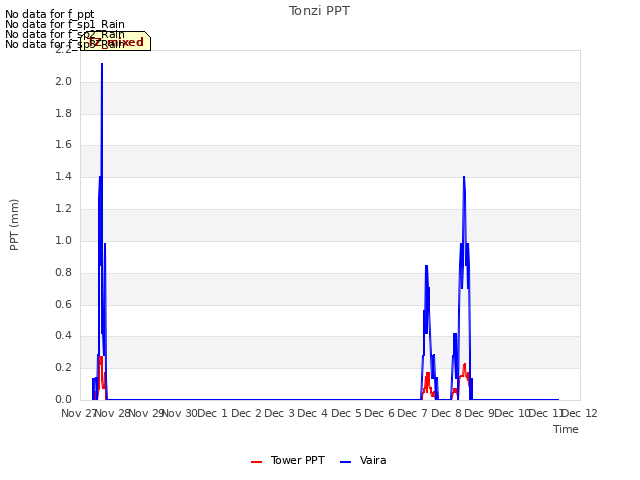
Task: Click the Dec 12 x-axis tick label
Action: (580, 413)
